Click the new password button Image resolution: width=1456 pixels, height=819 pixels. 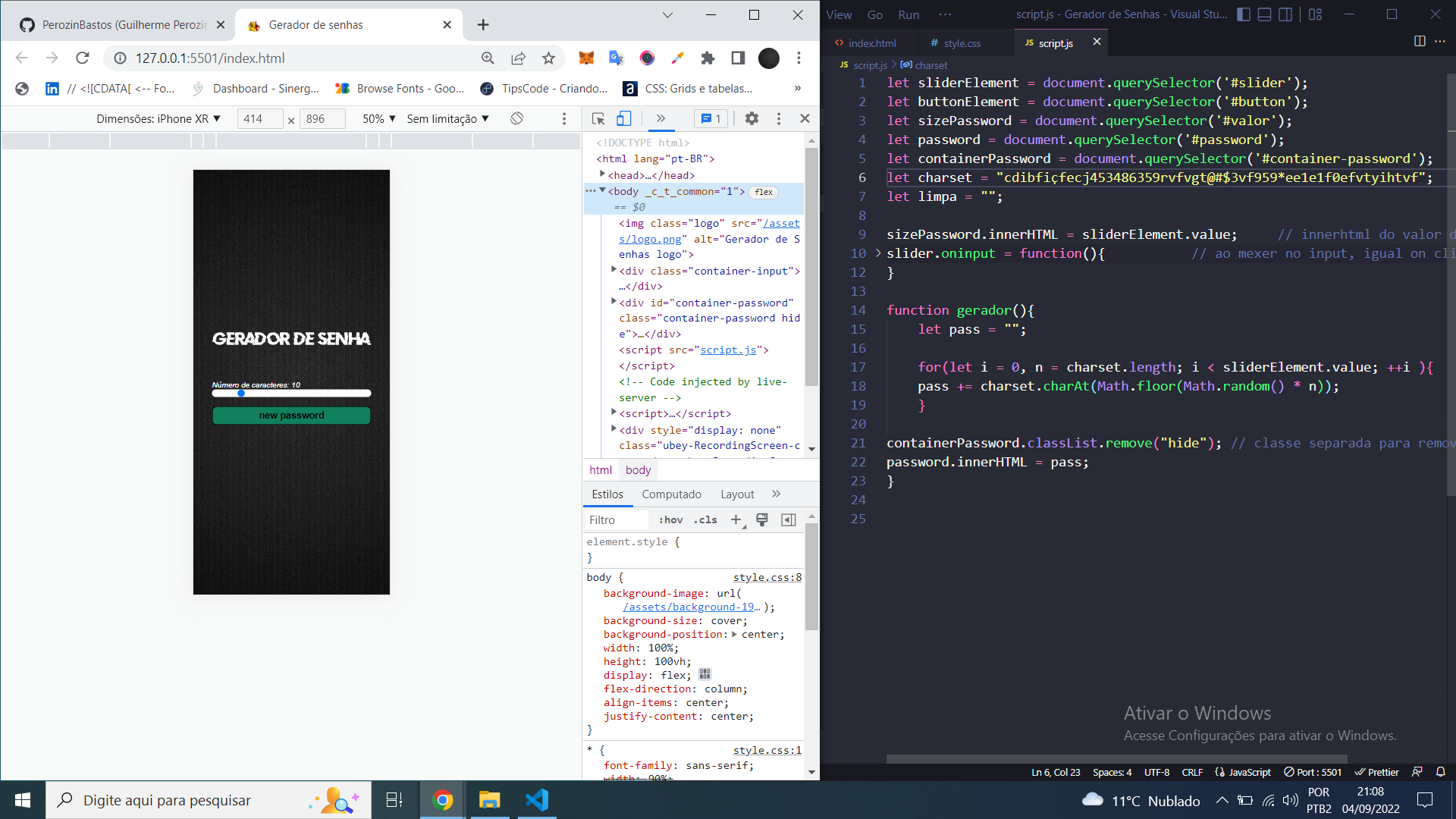coord(291,415)
